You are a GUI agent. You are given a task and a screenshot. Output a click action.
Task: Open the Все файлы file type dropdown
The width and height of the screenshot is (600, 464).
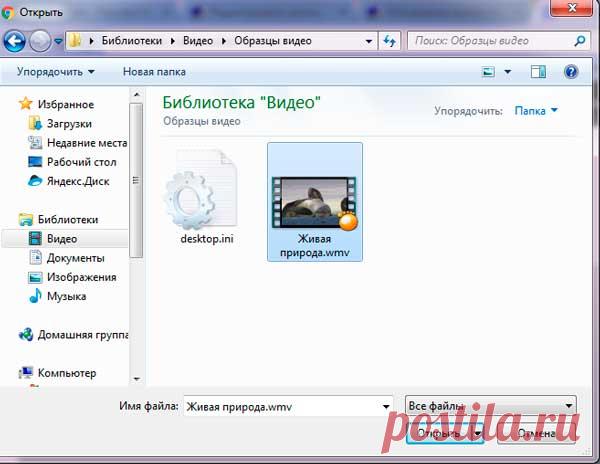click(491, 405)
